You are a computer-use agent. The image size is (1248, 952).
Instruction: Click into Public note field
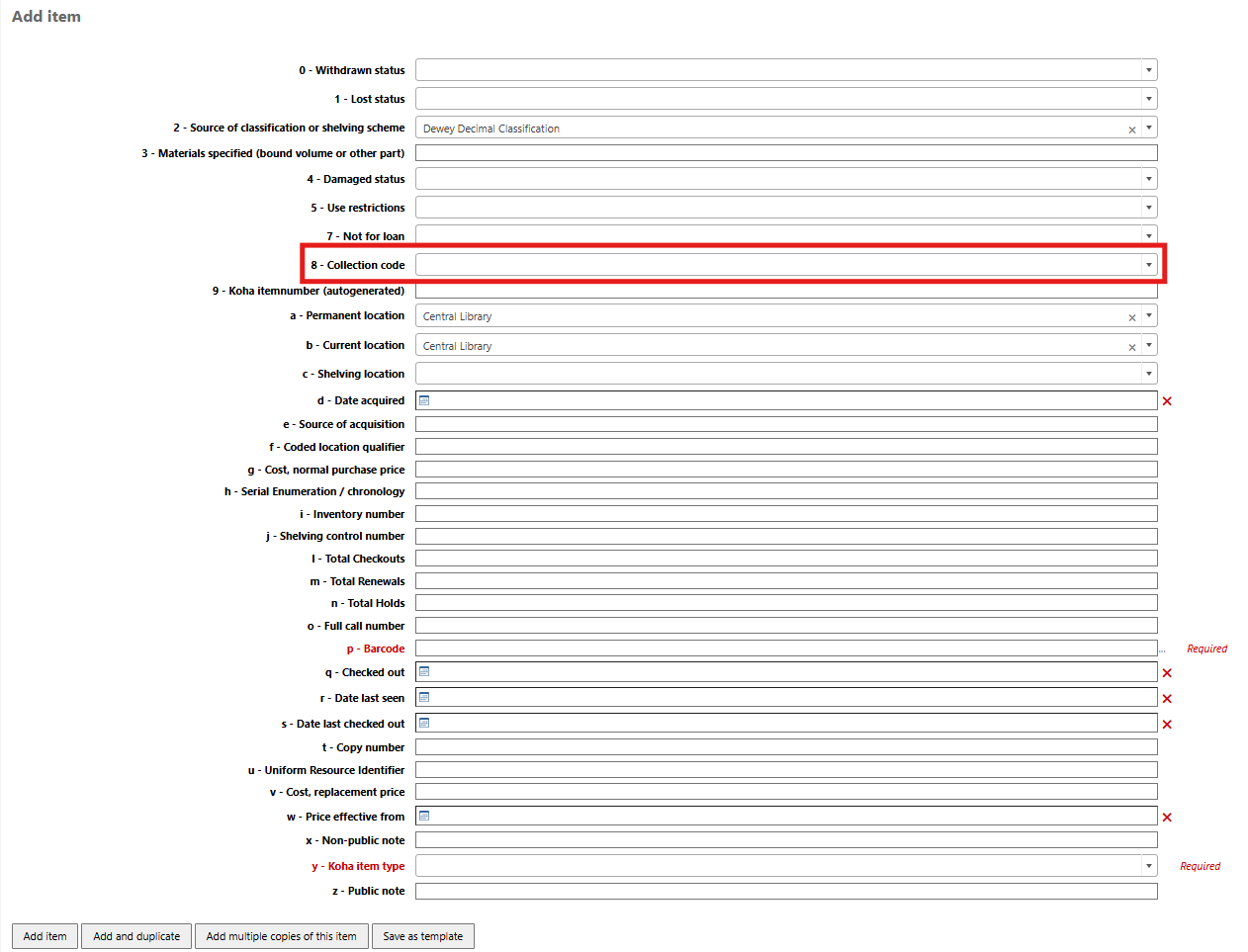(x=786, y=891)
